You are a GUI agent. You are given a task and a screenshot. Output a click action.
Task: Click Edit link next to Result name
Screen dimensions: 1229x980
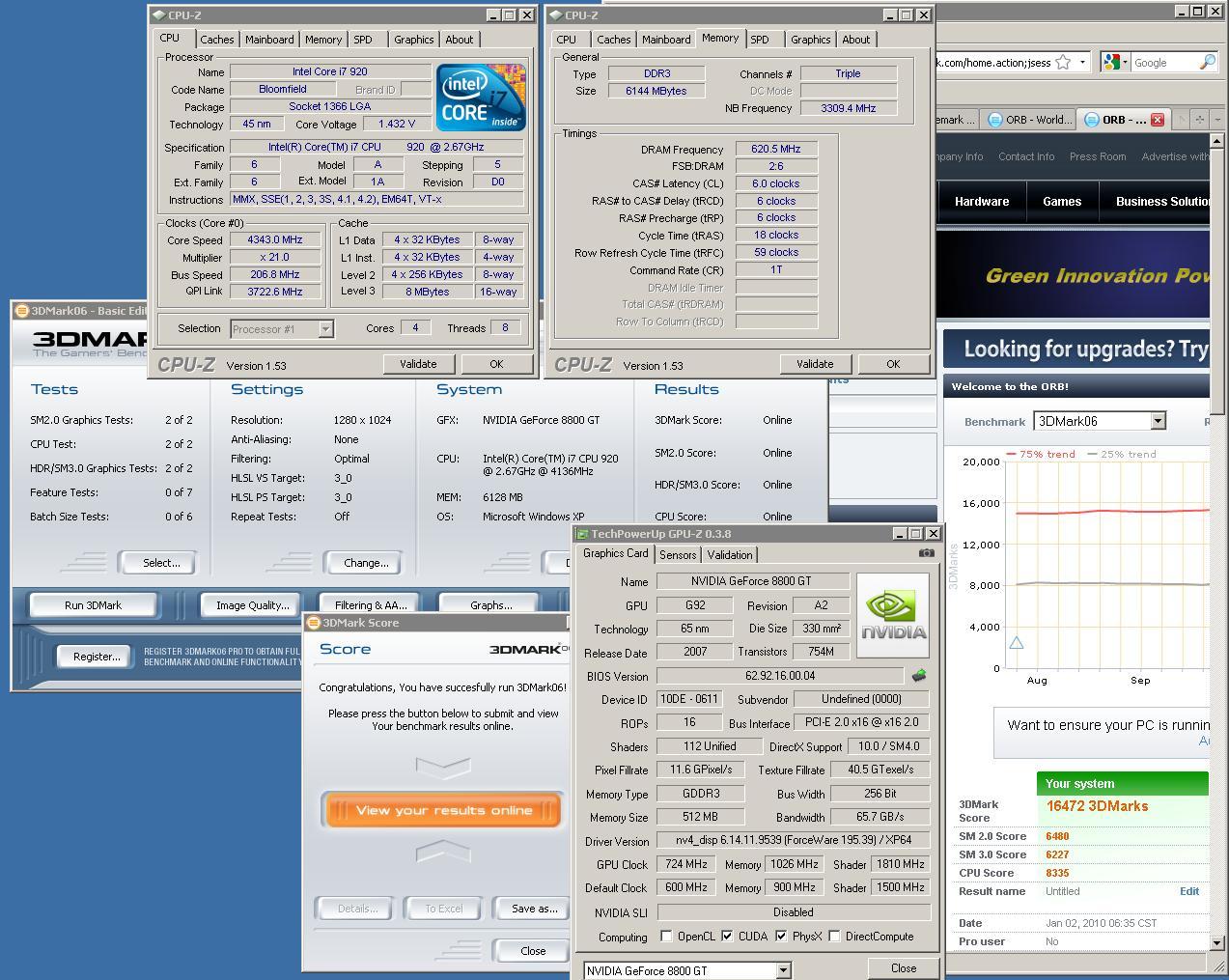1189,891
